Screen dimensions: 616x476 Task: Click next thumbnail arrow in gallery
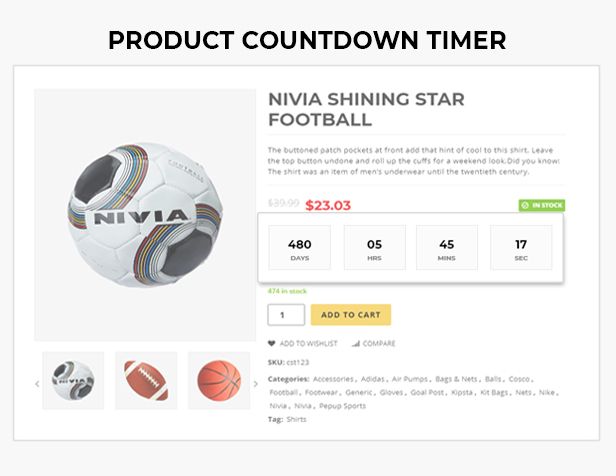255,383
